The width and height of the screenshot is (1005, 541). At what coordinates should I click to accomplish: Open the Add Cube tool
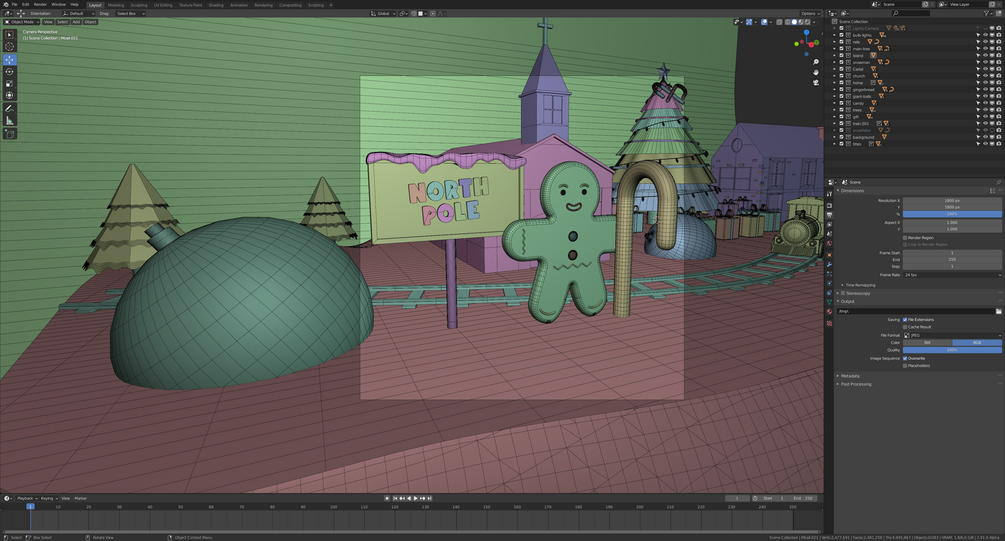point(10,133)
